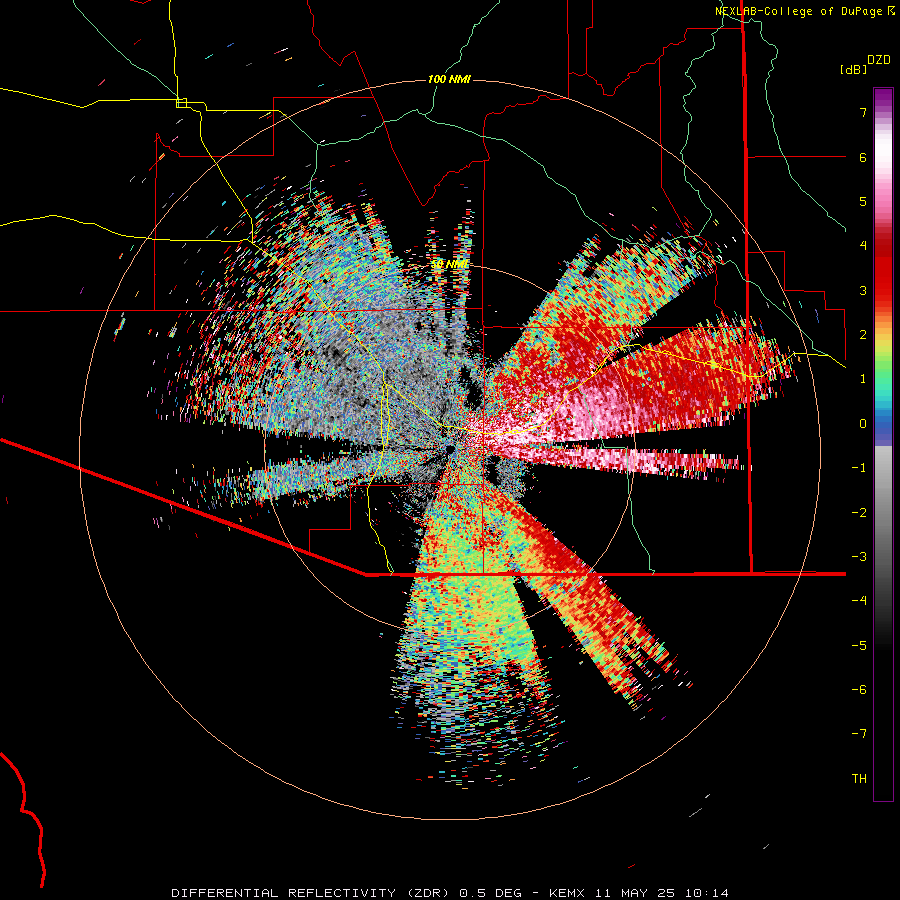Screen dimensions: 900x900
Task: Click the 100 NMI range ring label
Action: coord(449,79)
